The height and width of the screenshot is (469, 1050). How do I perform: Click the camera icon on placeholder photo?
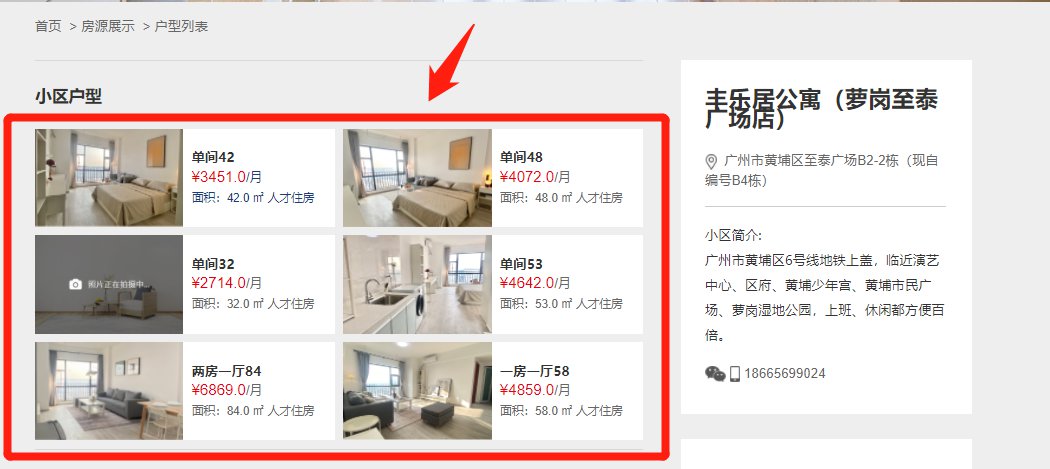click(x=76, y=284)
